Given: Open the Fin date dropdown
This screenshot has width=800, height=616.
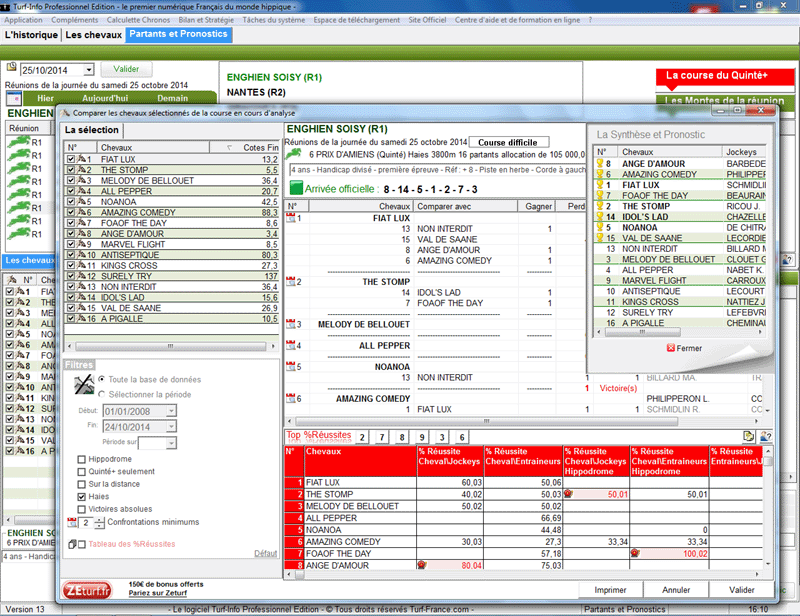Looking at the screenshot, I should coord(171,427).
